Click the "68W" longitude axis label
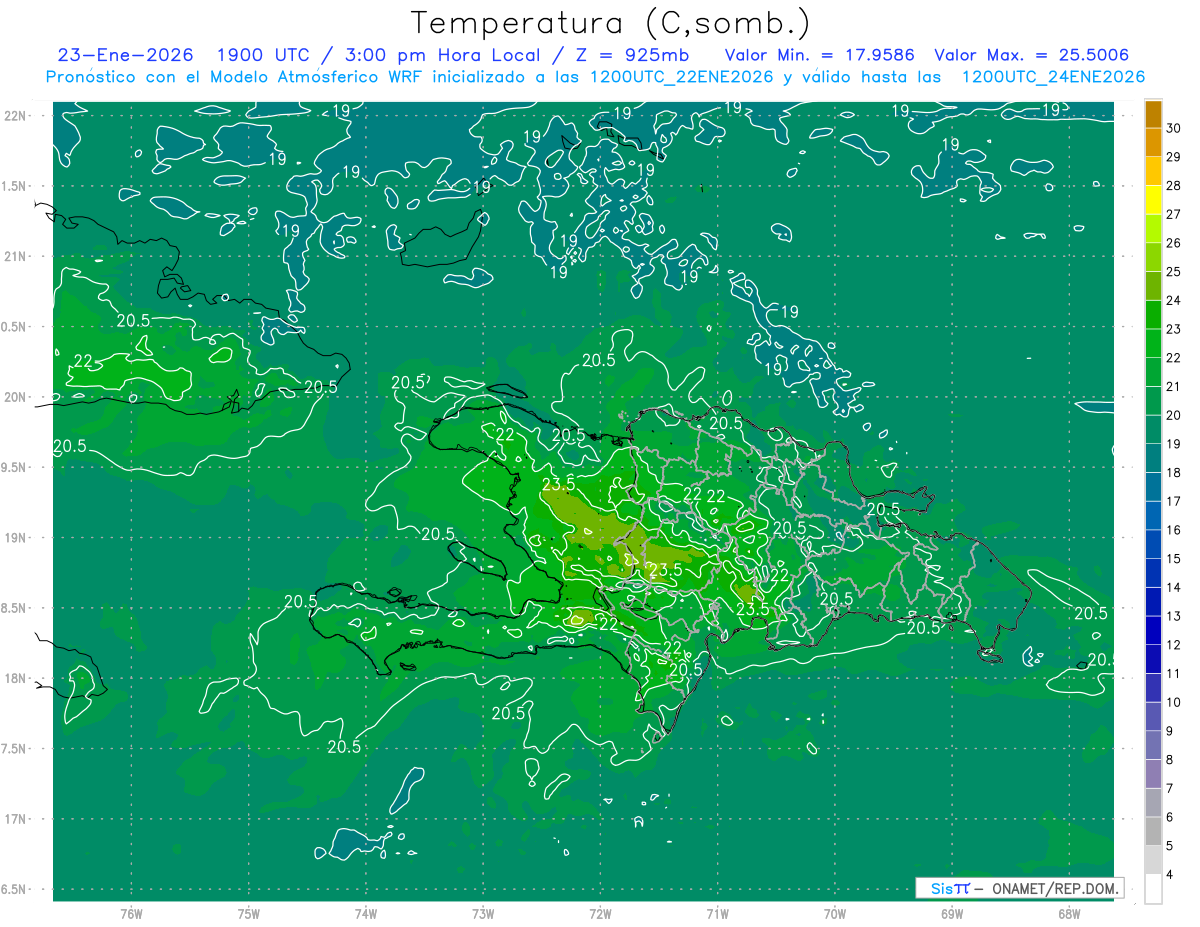The width and height of the screenshot is (1200, 927). [x=1069, y=913]
